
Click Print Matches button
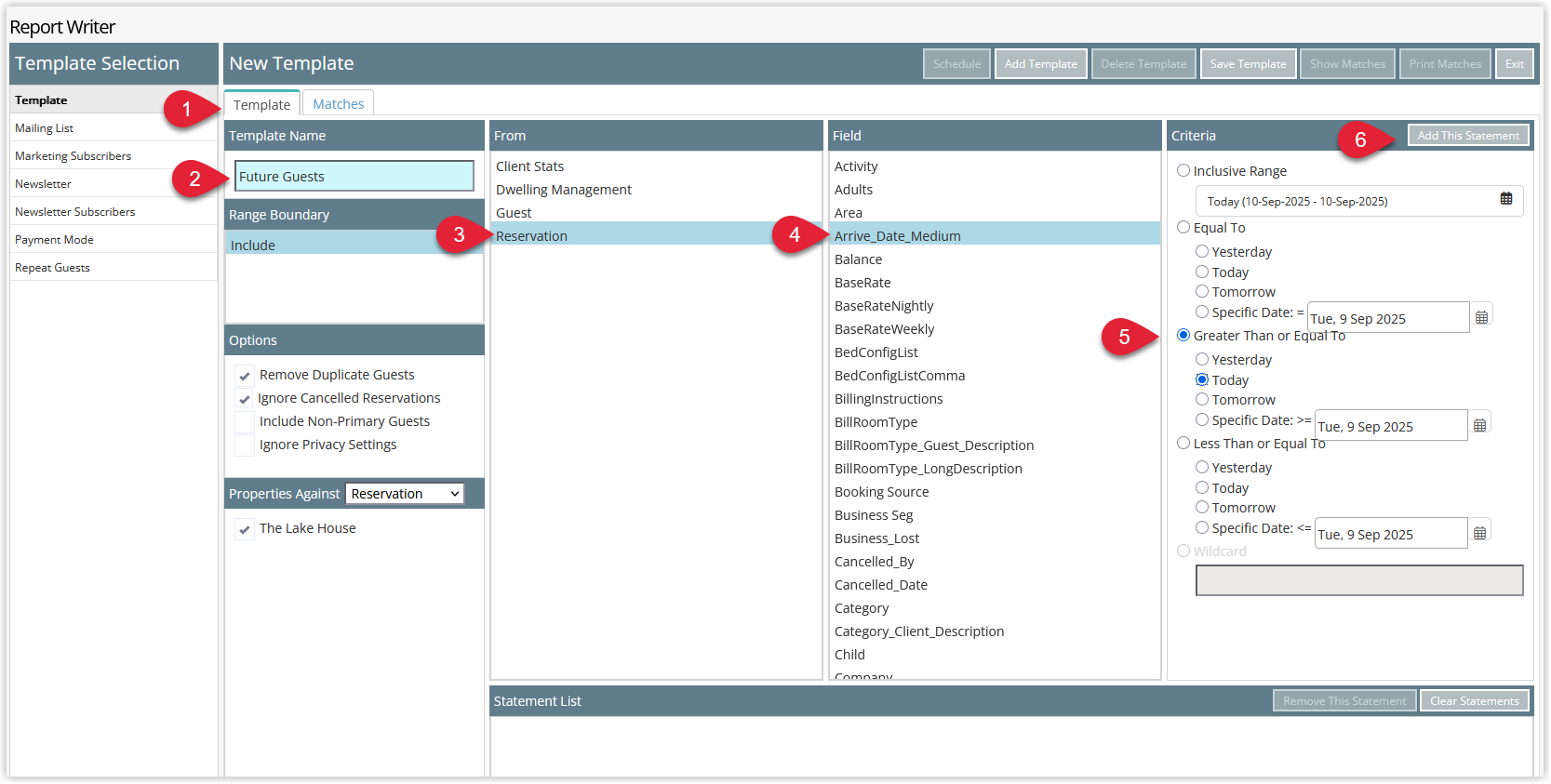tap(1445, 63)
